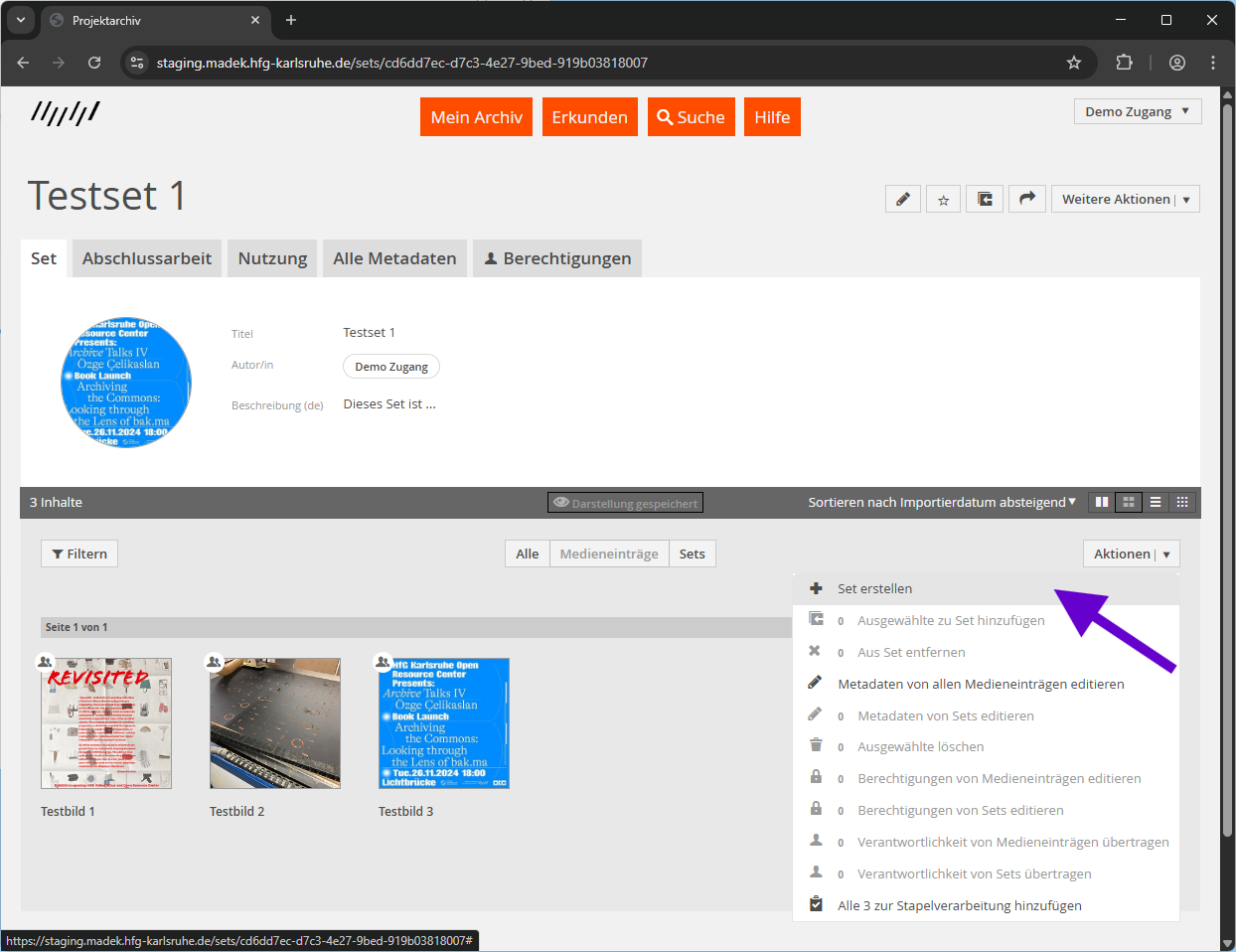
Task: Switch to the two-column tiles view
Action: [x=1102, y=503]
